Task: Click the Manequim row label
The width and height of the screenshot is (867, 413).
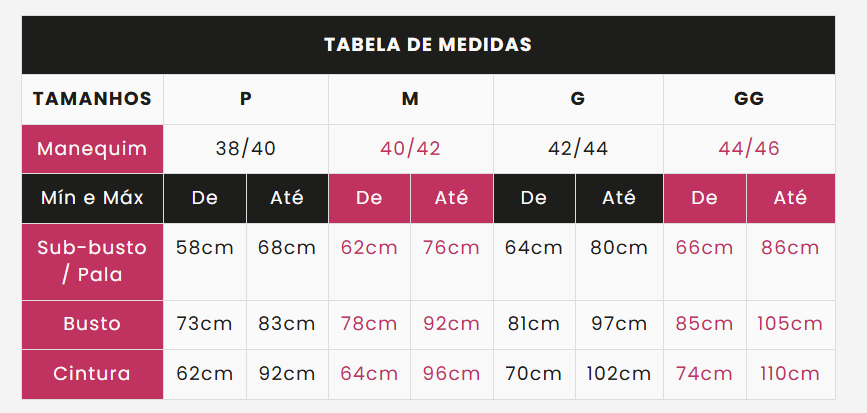Action: coord(92,149)
